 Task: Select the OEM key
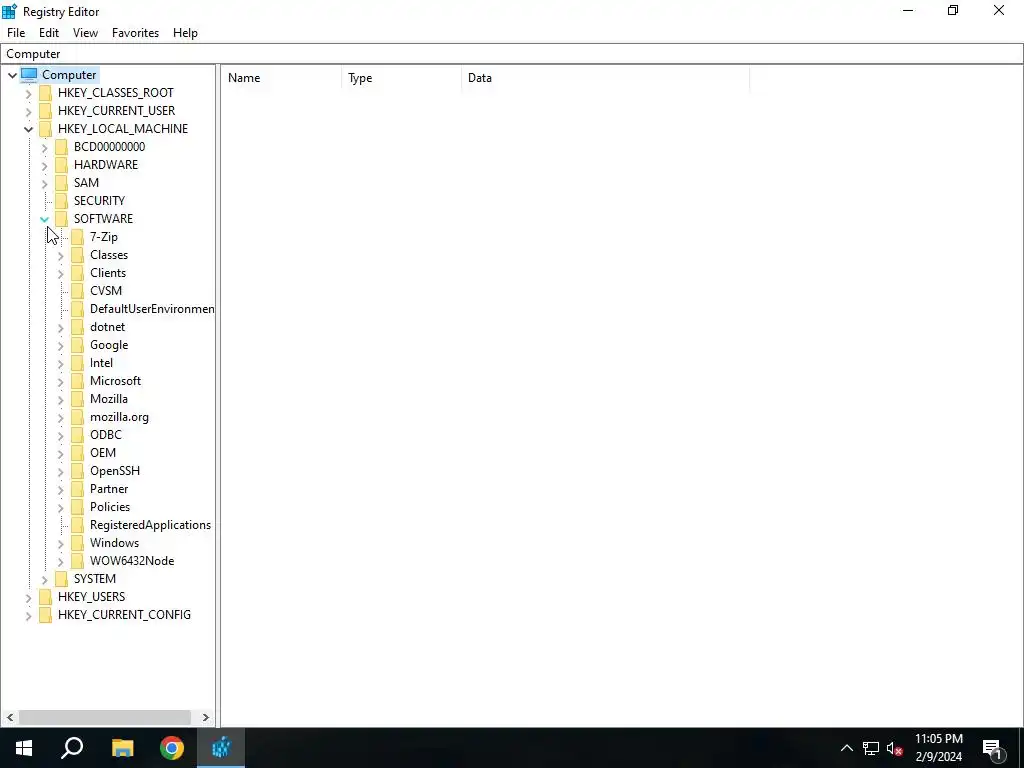click(x=103, y=453)
